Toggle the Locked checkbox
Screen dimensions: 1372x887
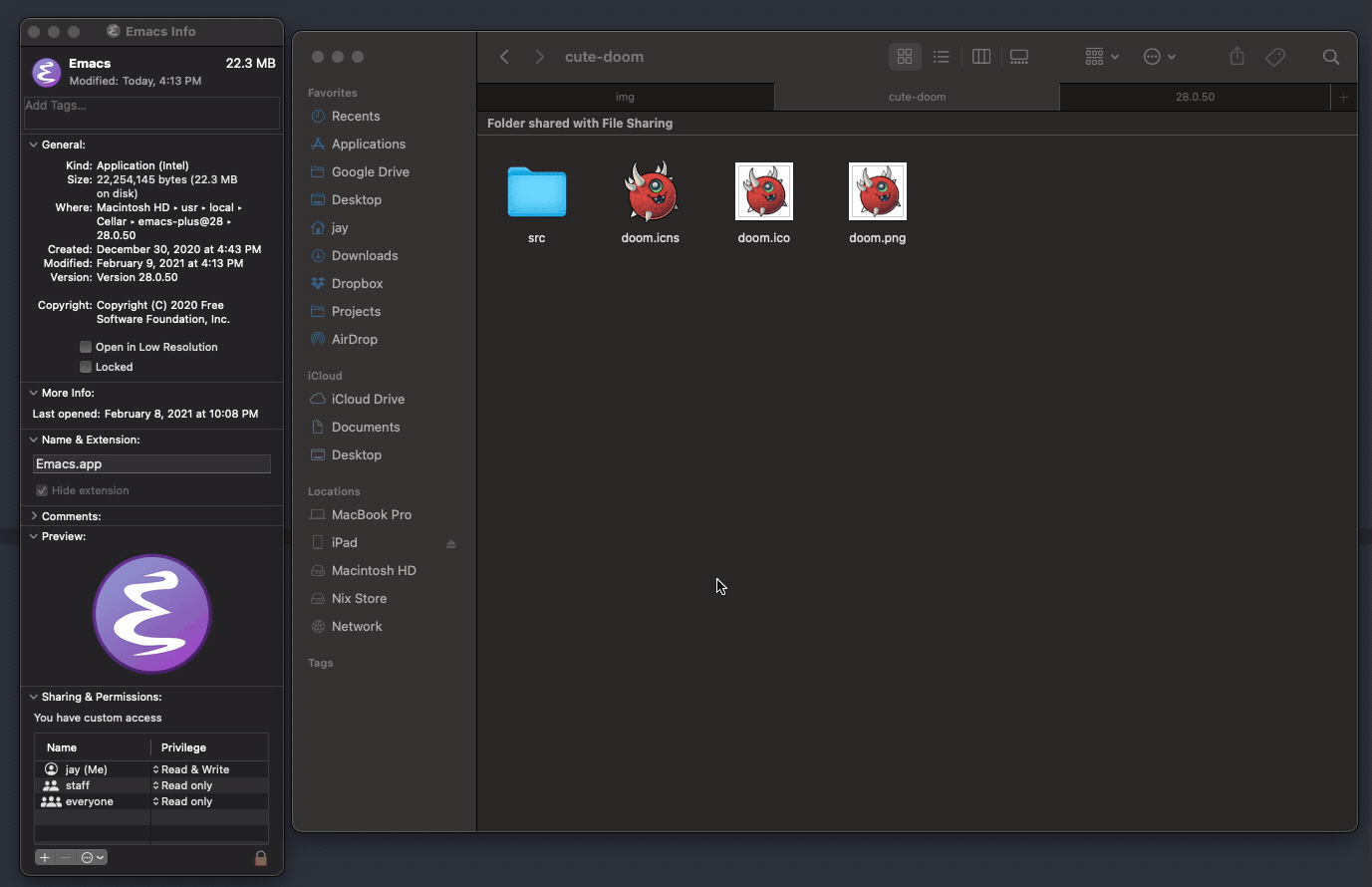coord(86,367)
